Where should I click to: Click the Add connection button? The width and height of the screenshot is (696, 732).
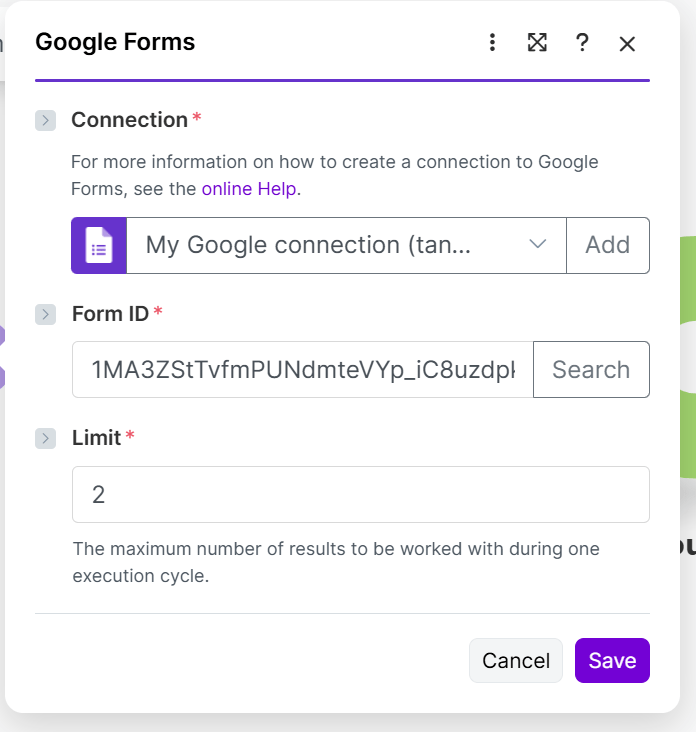coord(608,246)
